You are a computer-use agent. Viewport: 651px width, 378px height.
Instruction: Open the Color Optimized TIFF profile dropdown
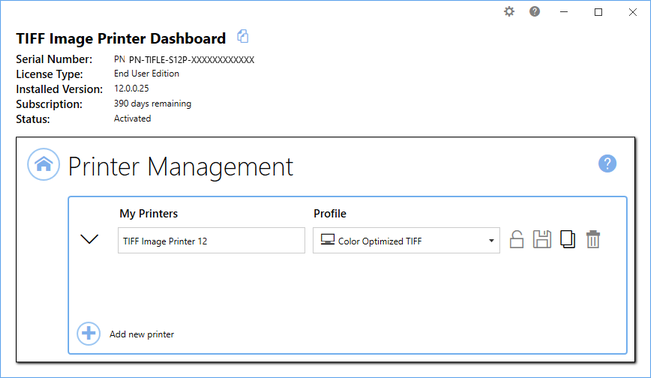point(406,241)
